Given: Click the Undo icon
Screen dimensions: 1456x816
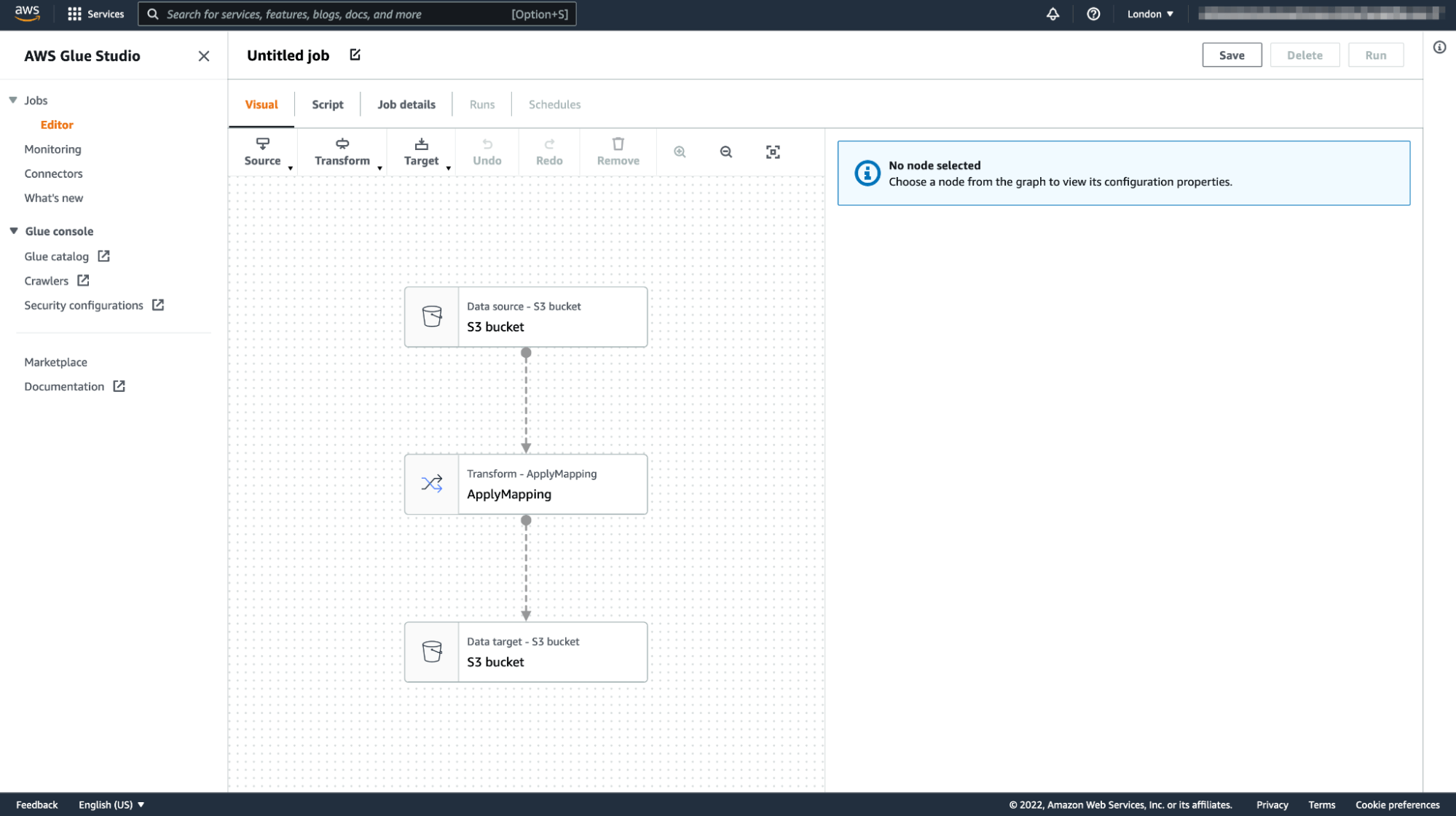Looking at the screenshot, I should point(487,144).
